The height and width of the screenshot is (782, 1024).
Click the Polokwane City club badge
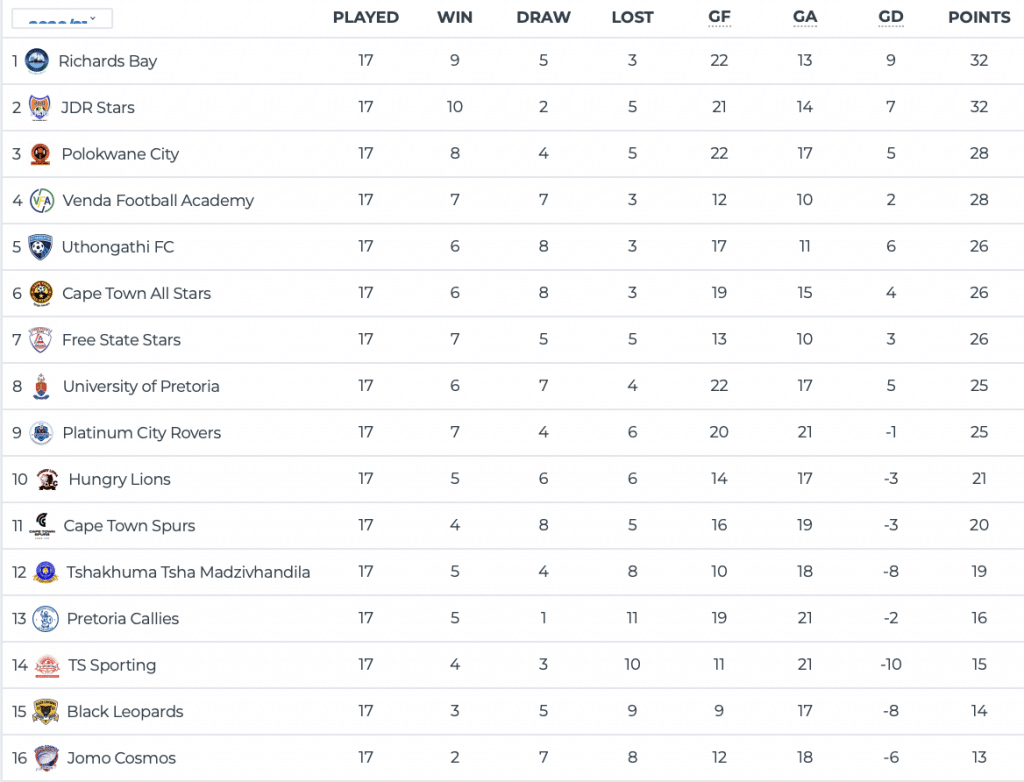coord(40,154)
